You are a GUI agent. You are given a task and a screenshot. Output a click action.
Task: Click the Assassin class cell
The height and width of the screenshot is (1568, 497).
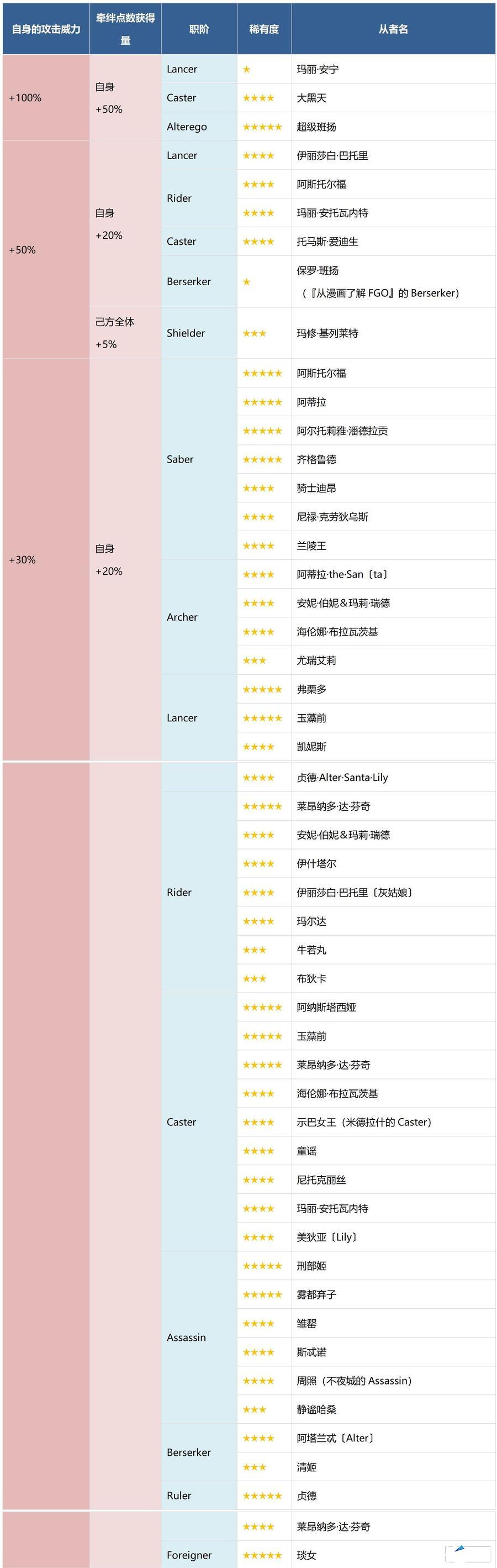(x=186, y=1338)
